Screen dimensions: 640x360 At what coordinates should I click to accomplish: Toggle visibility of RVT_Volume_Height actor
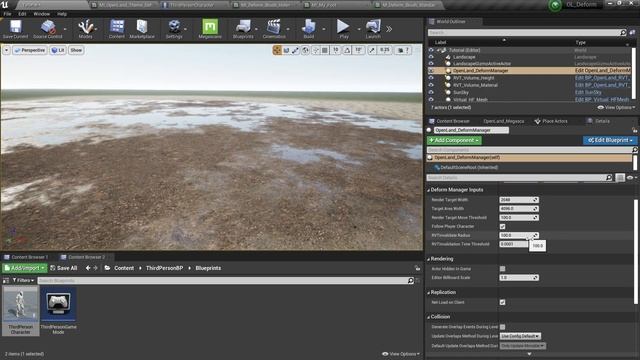(431, 78)
